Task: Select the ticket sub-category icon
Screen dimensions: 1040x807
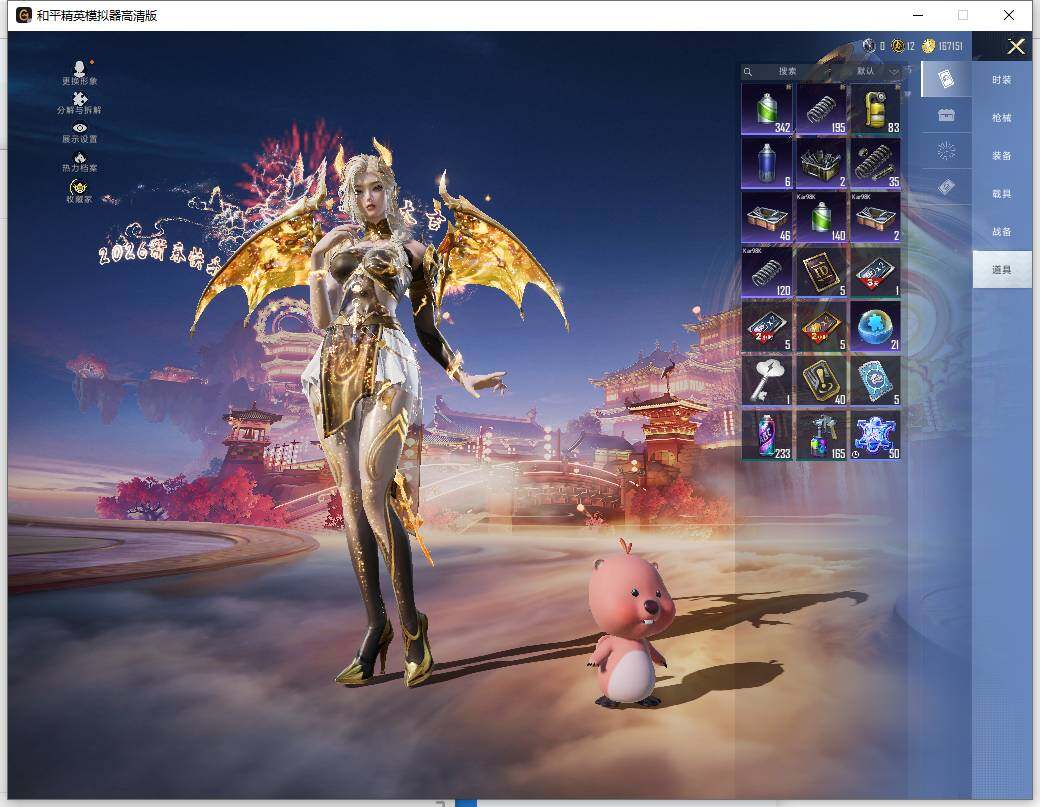Action: point(946,187)
